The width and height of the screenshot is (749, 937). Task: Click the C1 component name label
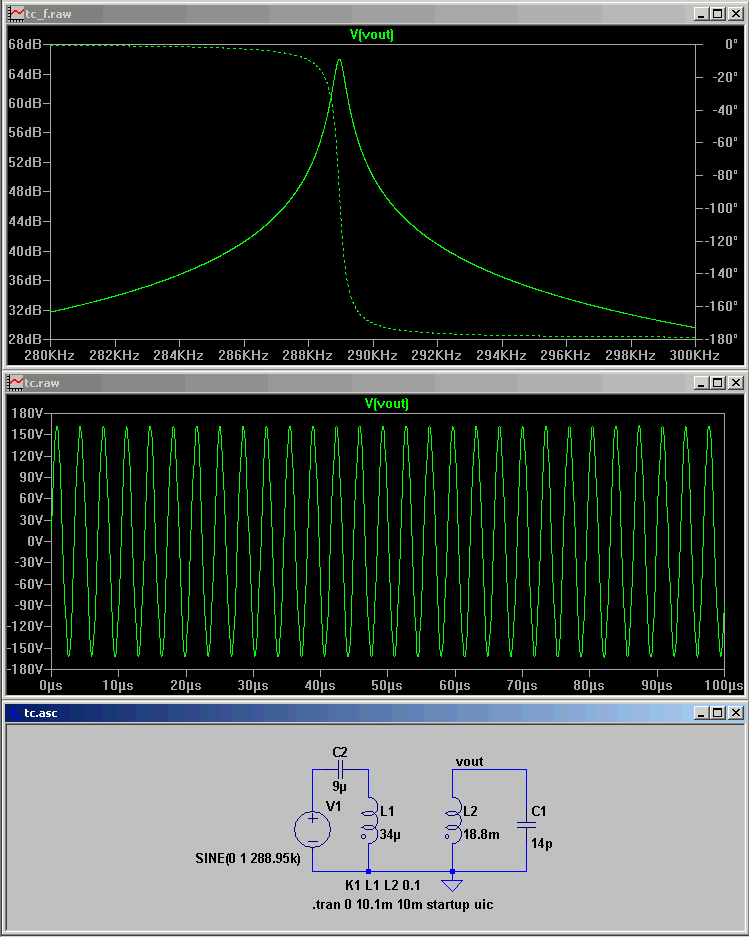539,811
